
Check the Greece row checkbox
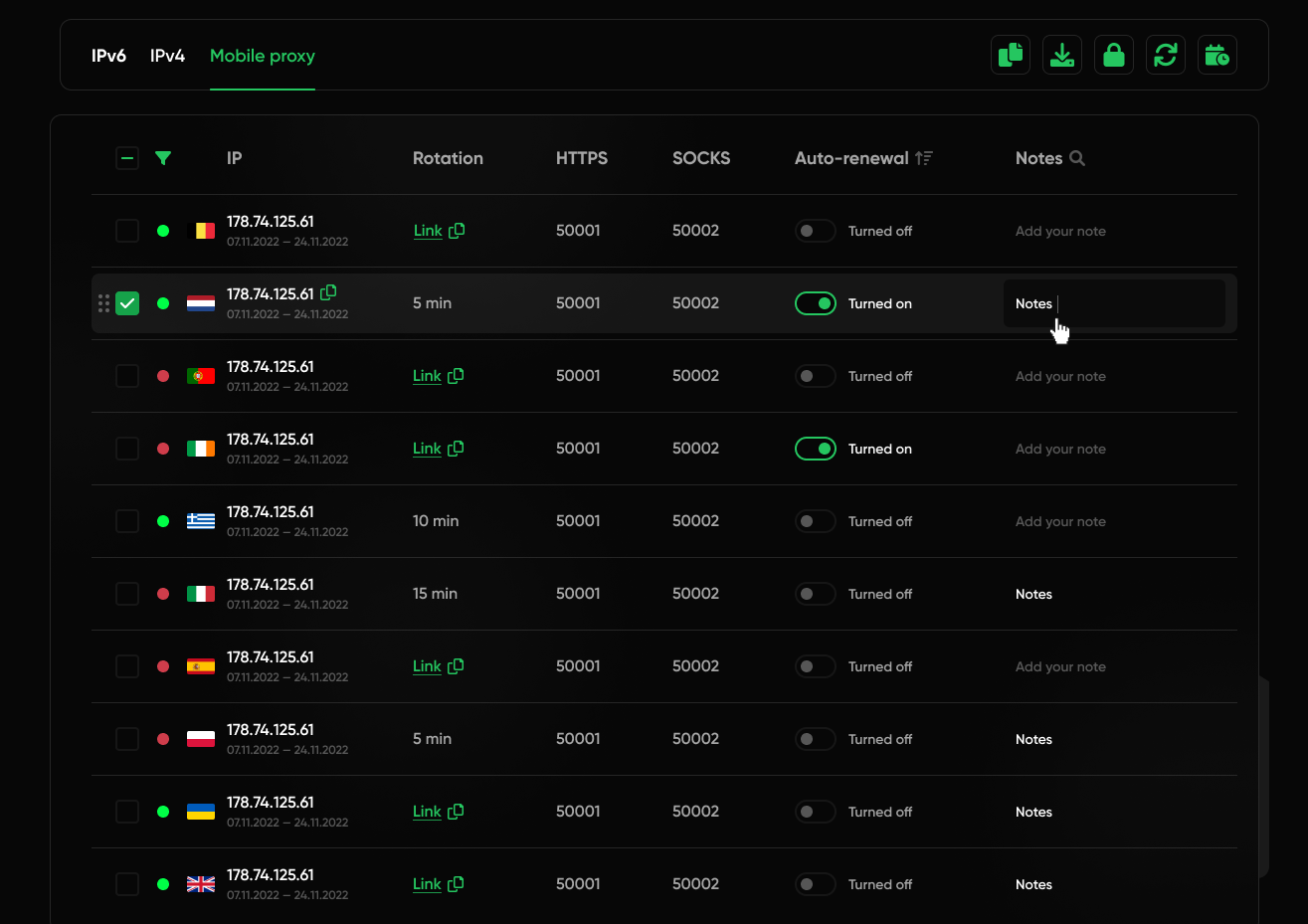click(127, 521)
